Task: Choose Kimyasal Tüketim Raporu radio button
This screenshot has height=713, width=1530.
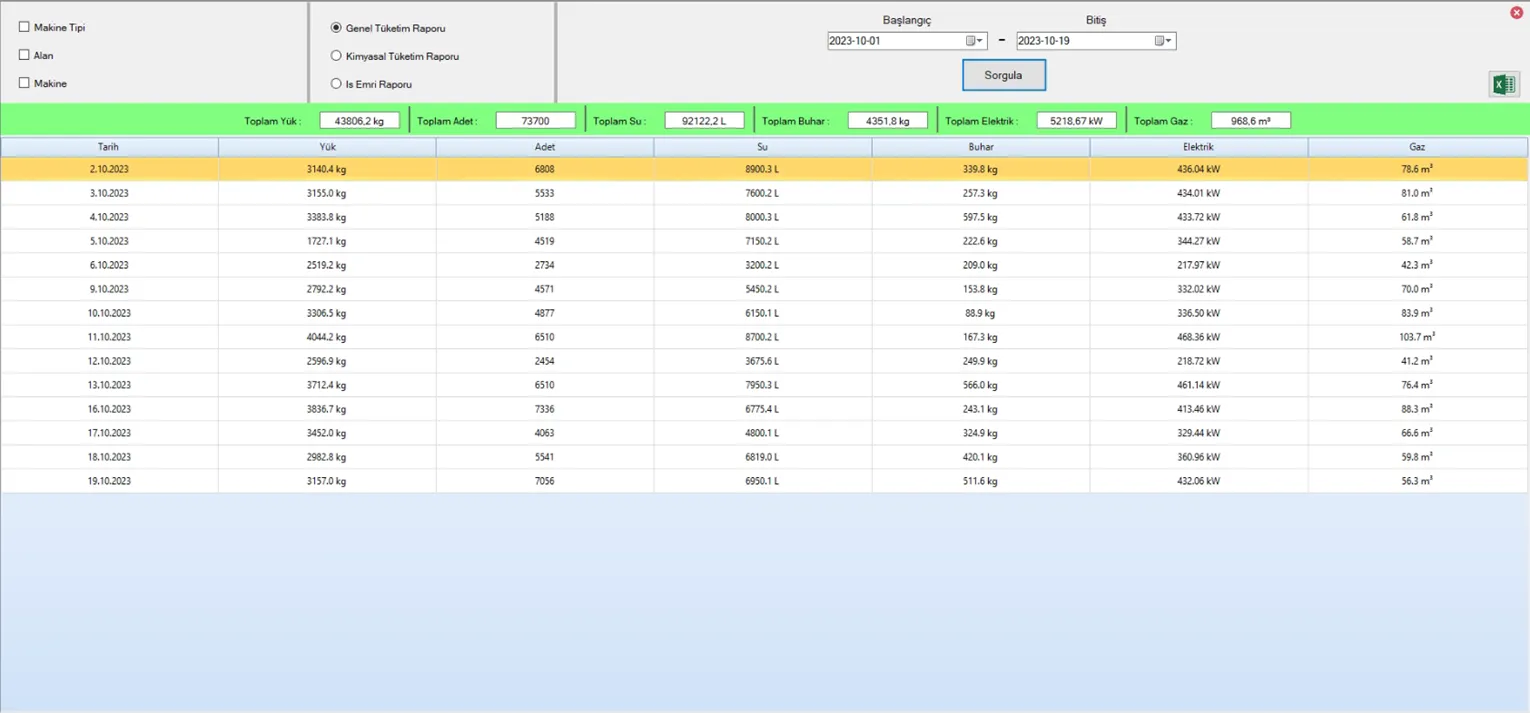Action: click(336, 56)
